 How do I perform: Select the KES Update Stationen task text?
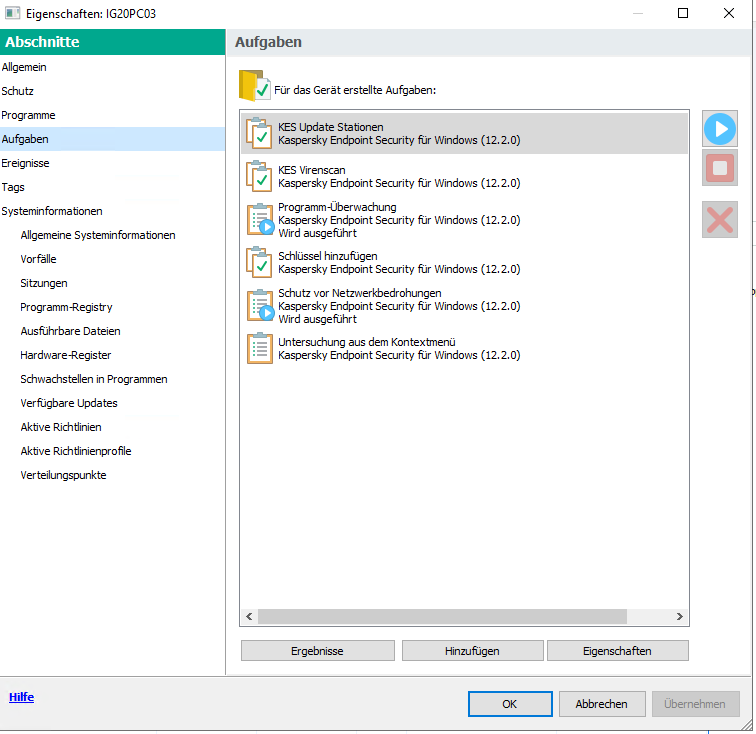pyautogui.click(x=331, y=127)
